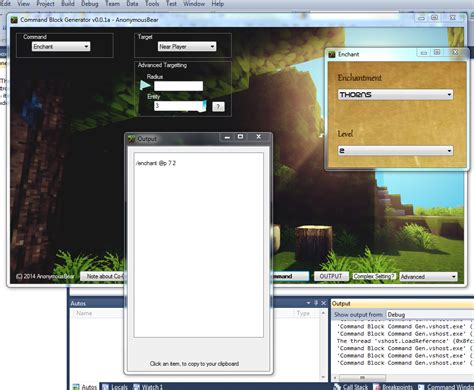
Task: Click the Output popup title icon
Action: click(x=132, y=139)
